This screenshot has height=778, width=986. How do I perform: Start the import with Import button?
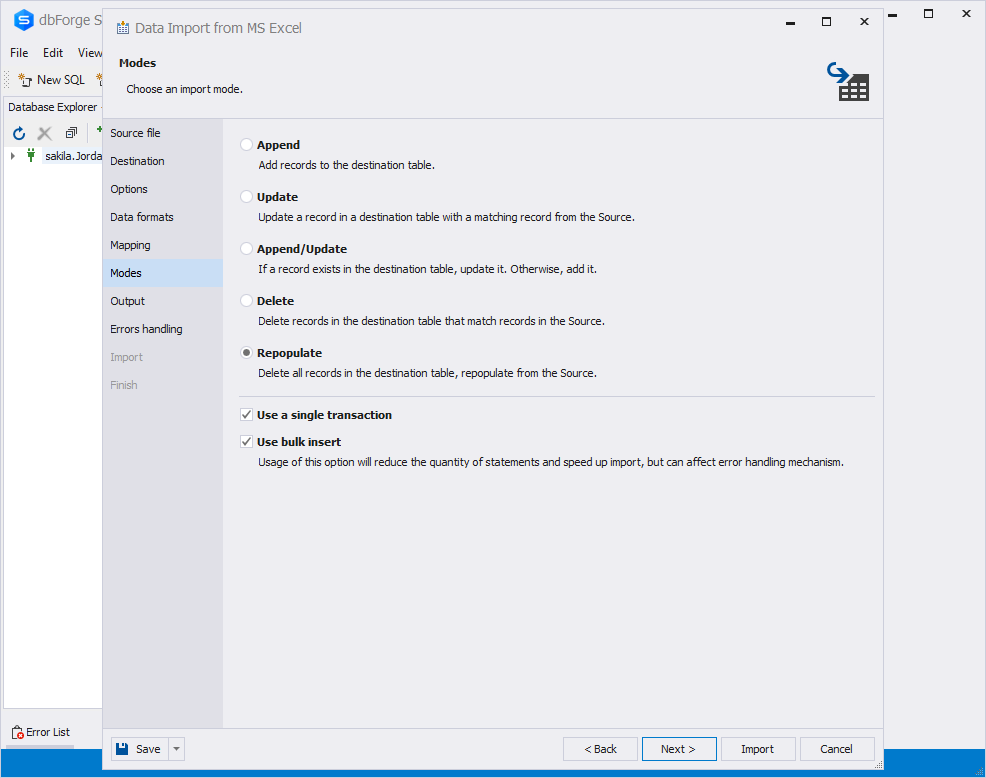[x=758, y=749]
